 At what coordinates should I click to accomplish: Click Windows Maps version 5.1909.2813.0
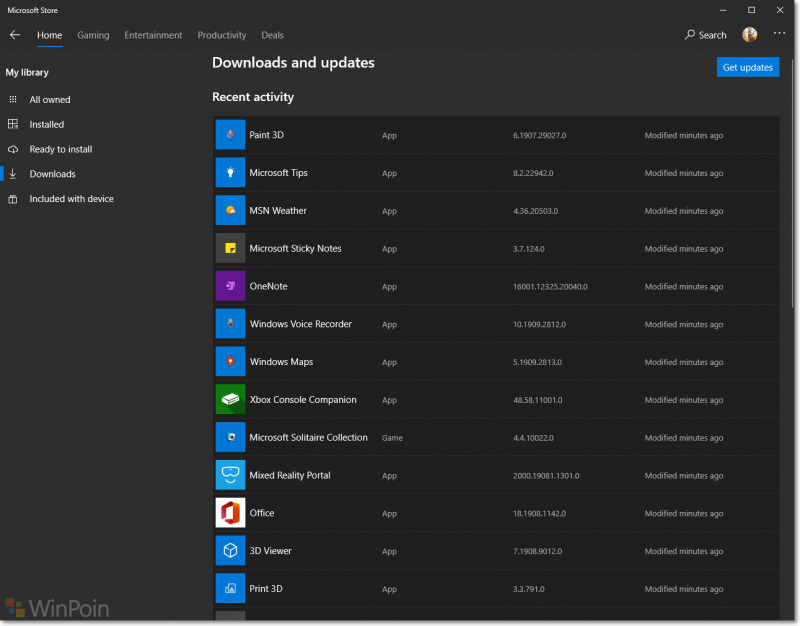click(537, 362)
